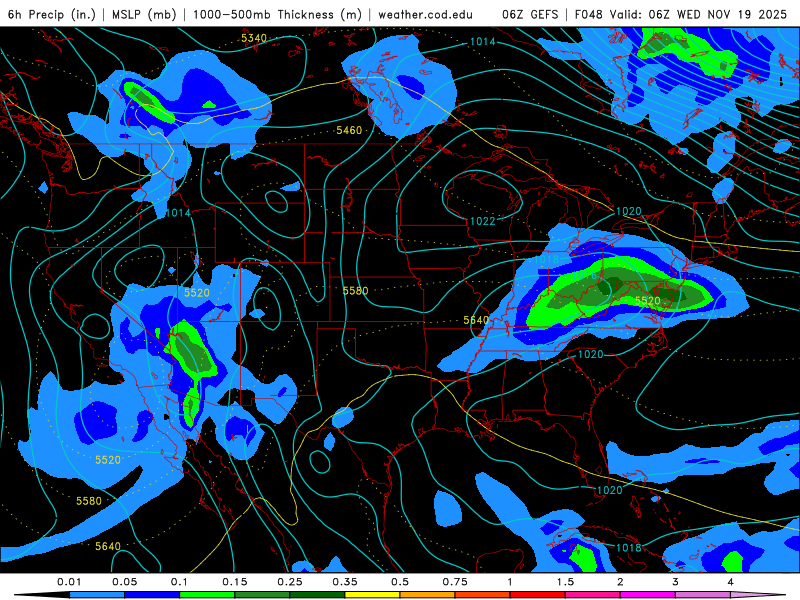
Task: Click the '0.5' legend scale value
Action: pos(400,582)
